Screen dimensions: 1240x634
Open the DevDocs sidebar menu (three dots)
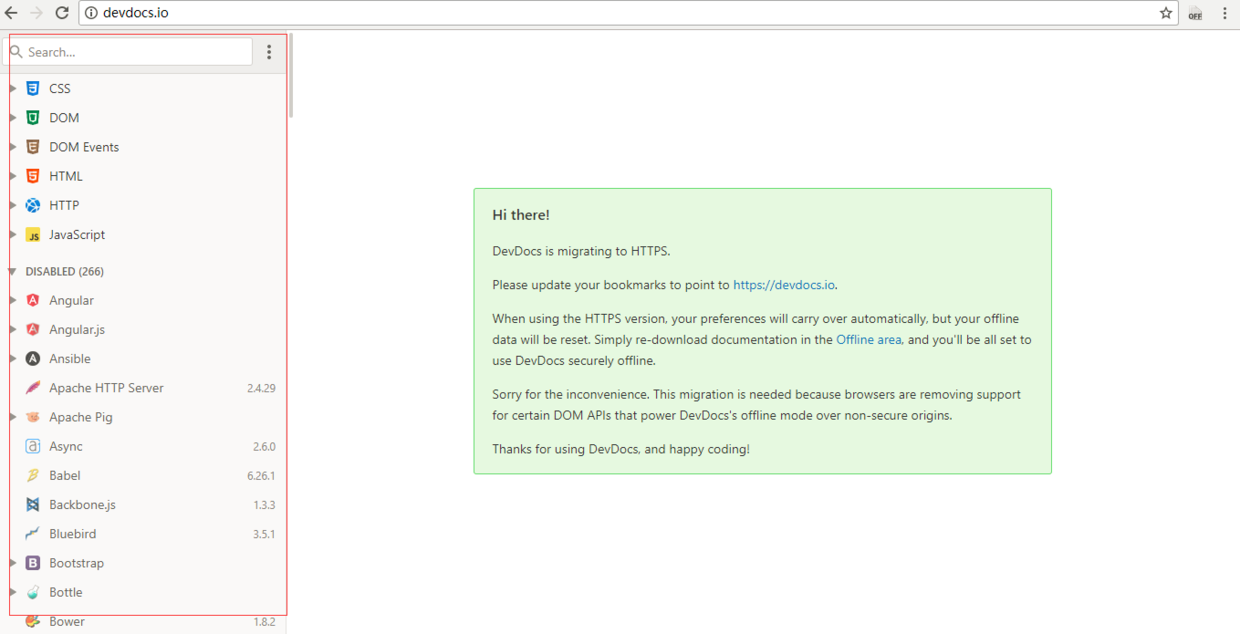[269, 52]
